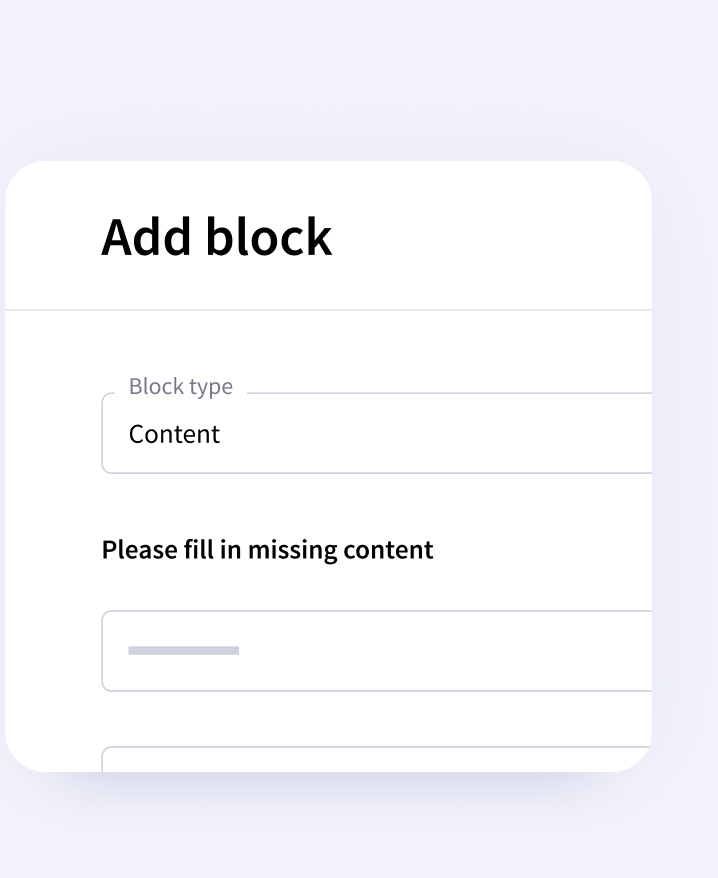Click the 'Block type' floating label
The height and width of the screenshot is (878, 718).
point(181,387)
